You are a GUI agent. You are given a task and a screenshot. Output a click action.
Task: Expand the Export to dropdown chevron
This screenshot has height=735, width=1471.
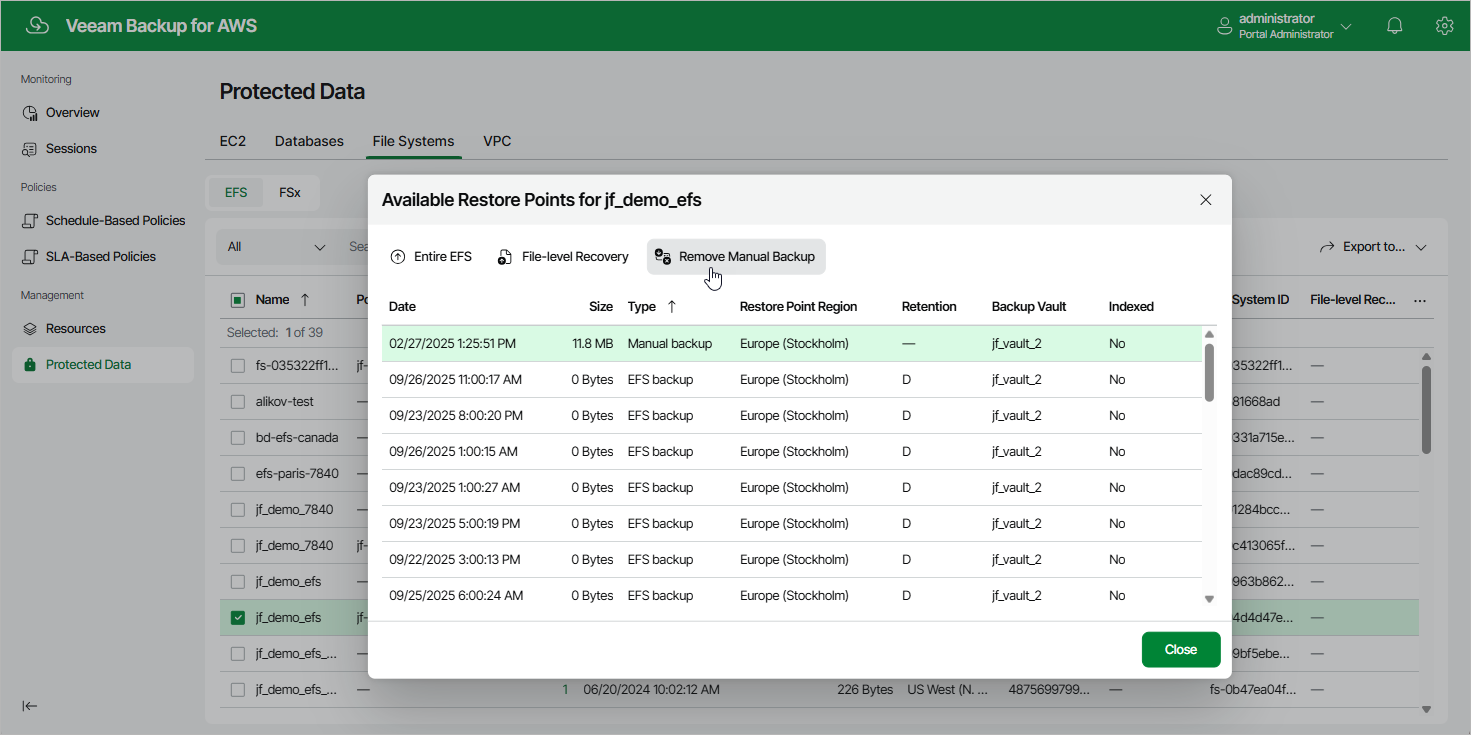coord(1421,247)
